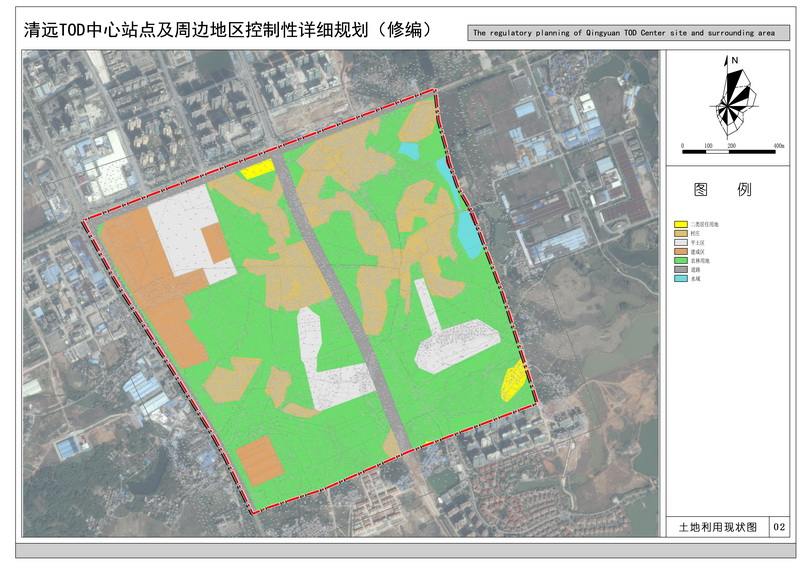Click the 100 scale bar label
Screen dimensions: 800x565
pyautogui.click(x=708, y=145)
